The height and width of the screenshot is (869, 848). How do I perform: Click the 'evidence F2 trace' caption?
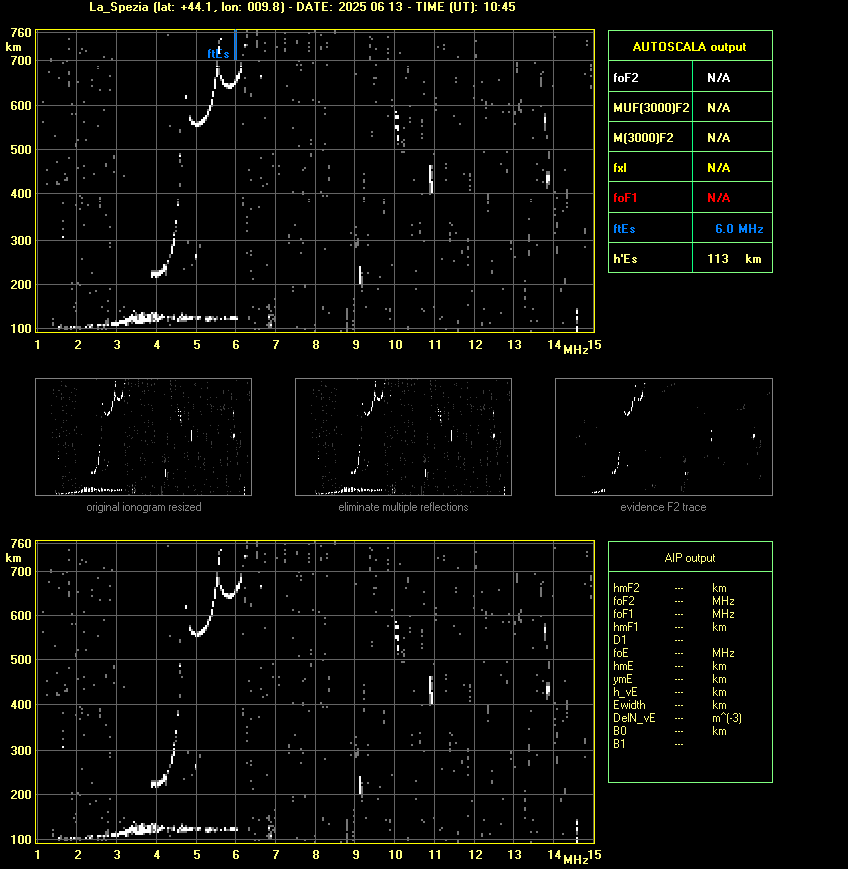(x=663, y=507)
